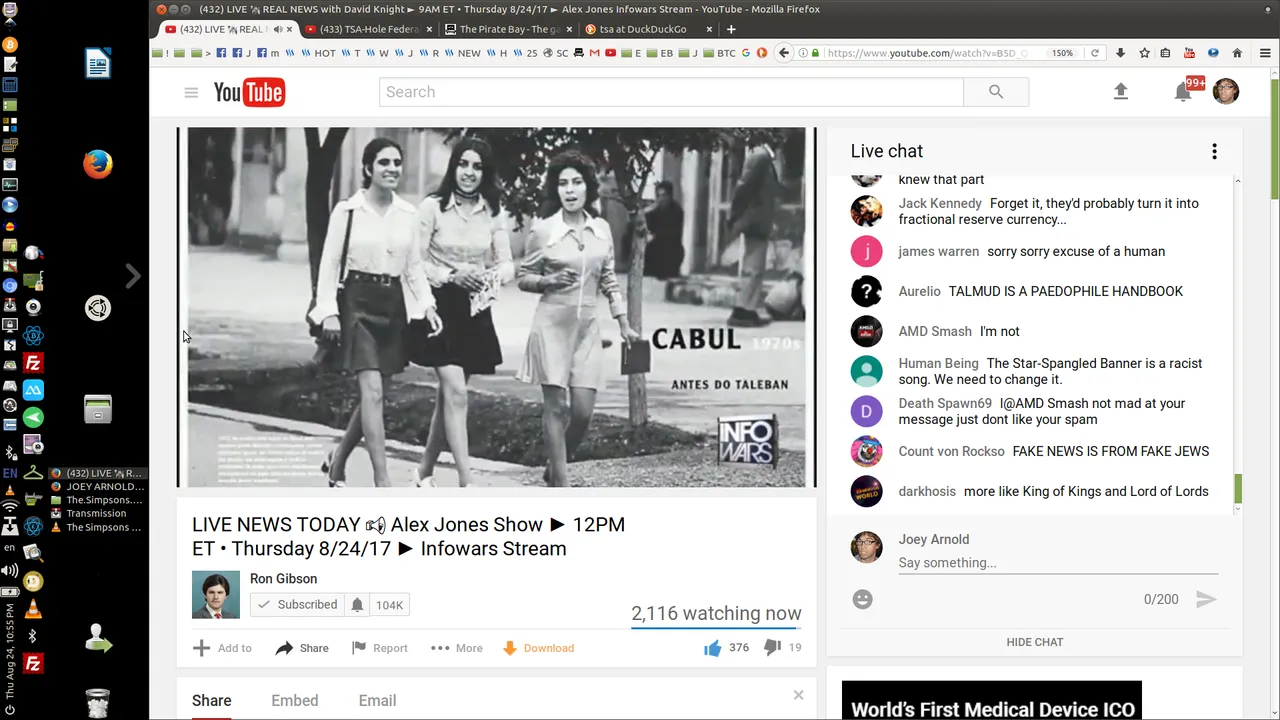Click the Share action under video
This screenshot has width=1280, height=720.
click(x=302, y=648)
